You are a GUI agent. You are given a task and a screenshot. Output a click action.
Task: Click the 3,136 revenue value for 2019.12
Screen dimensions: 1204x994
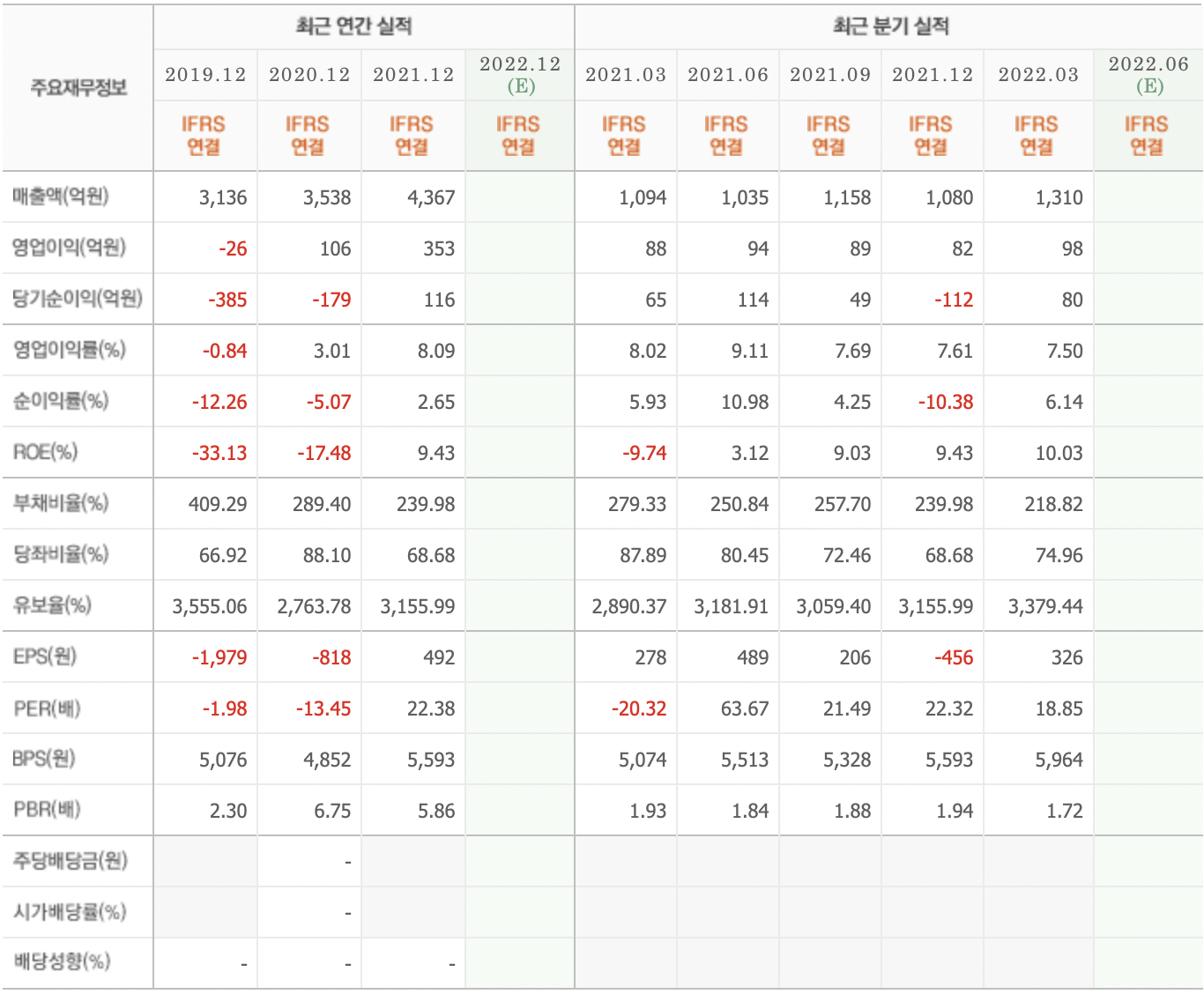click(x=223, y=197)
